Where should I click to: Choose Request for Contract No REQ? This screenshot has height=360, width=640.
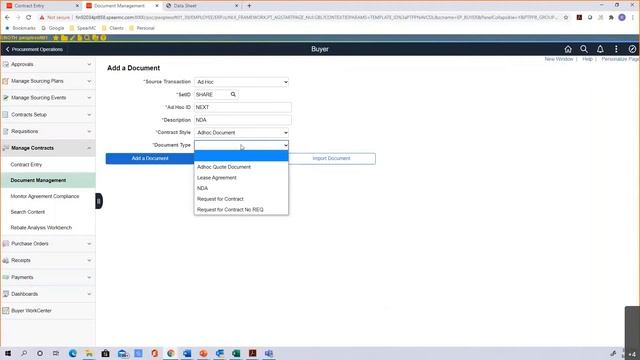241,209
